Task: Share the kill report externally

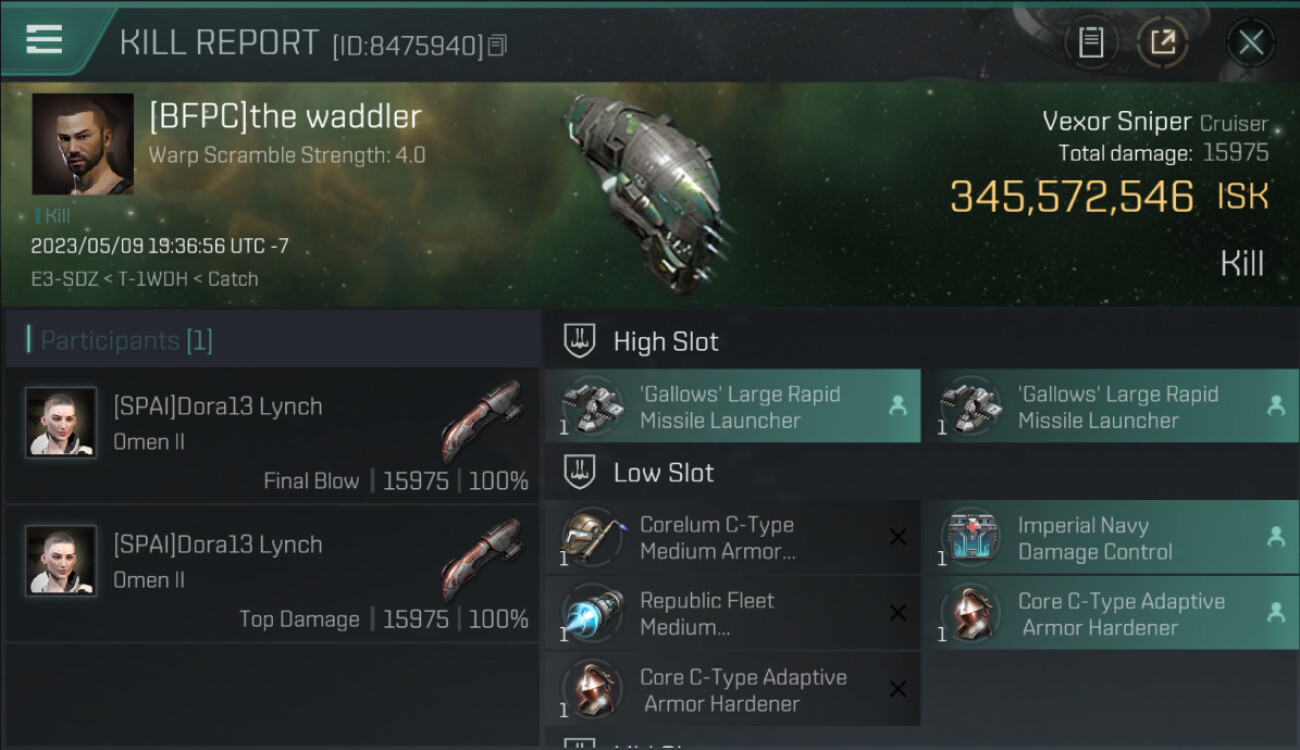Action: coord(1162,42)
